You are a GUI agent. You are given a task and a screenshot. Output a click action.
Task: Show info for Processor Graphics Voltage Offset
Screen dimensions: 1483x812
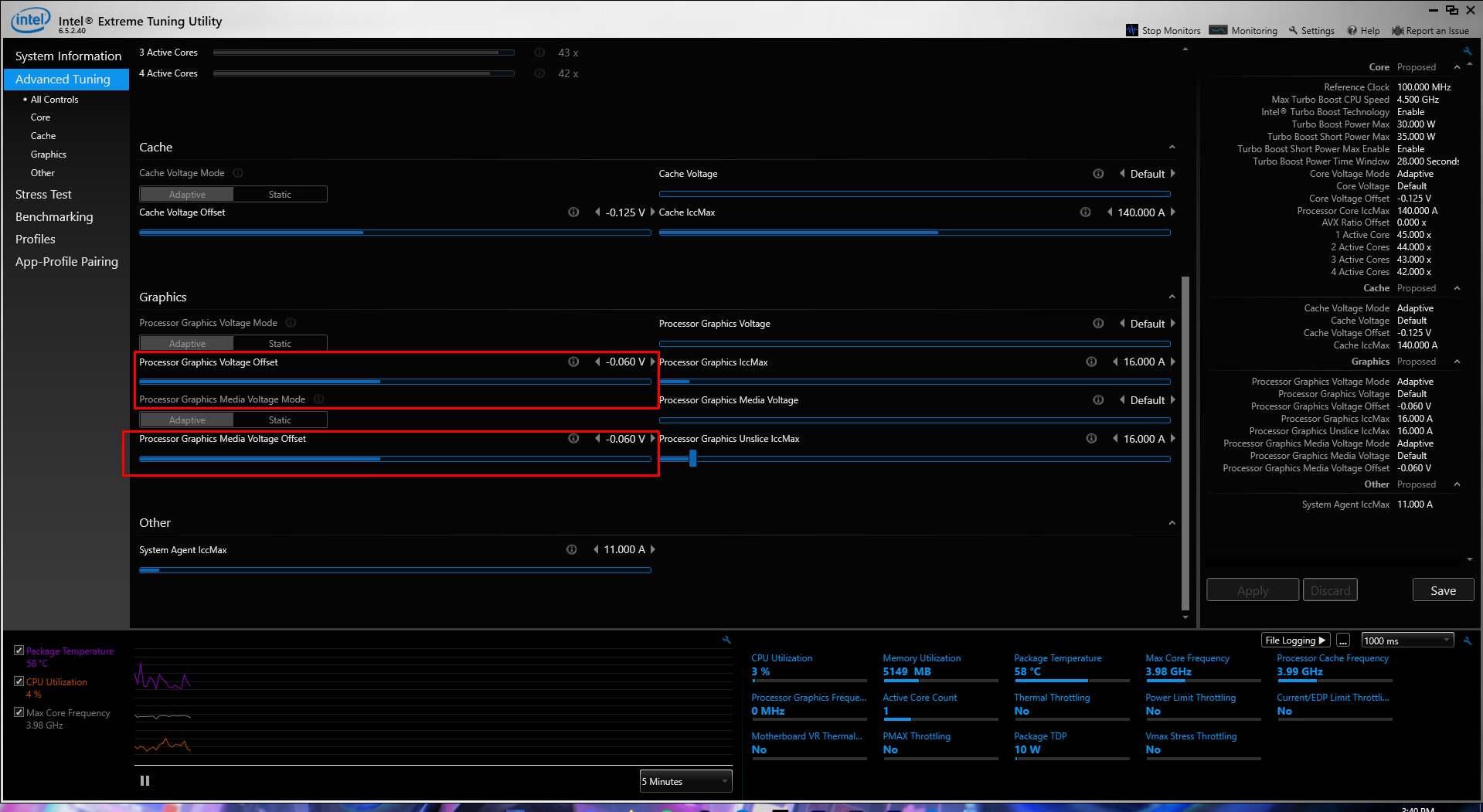click(573, 362)
